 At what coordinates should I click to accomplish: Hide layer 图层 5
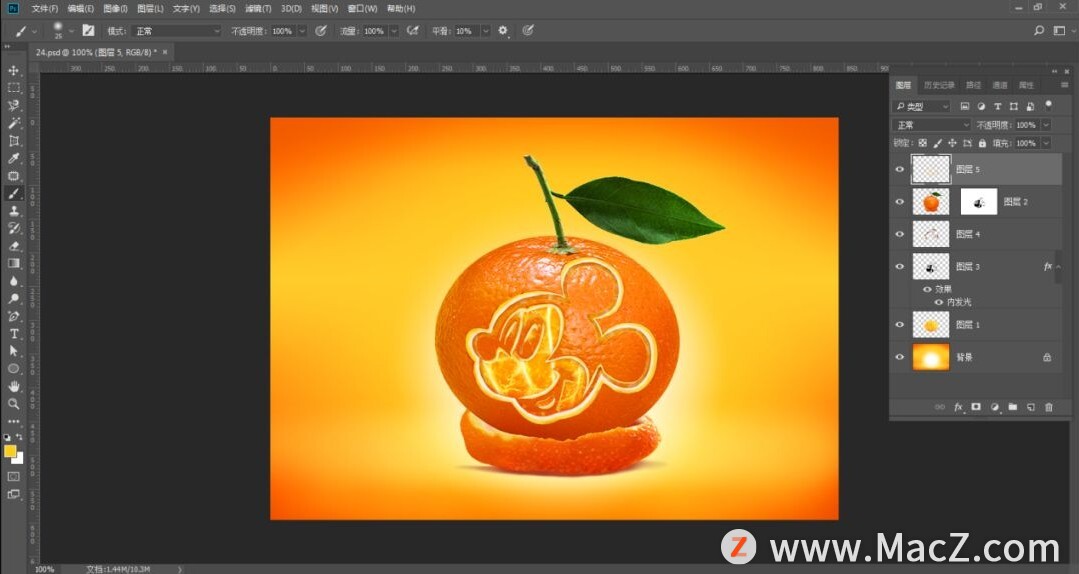[x=899, y=169]
